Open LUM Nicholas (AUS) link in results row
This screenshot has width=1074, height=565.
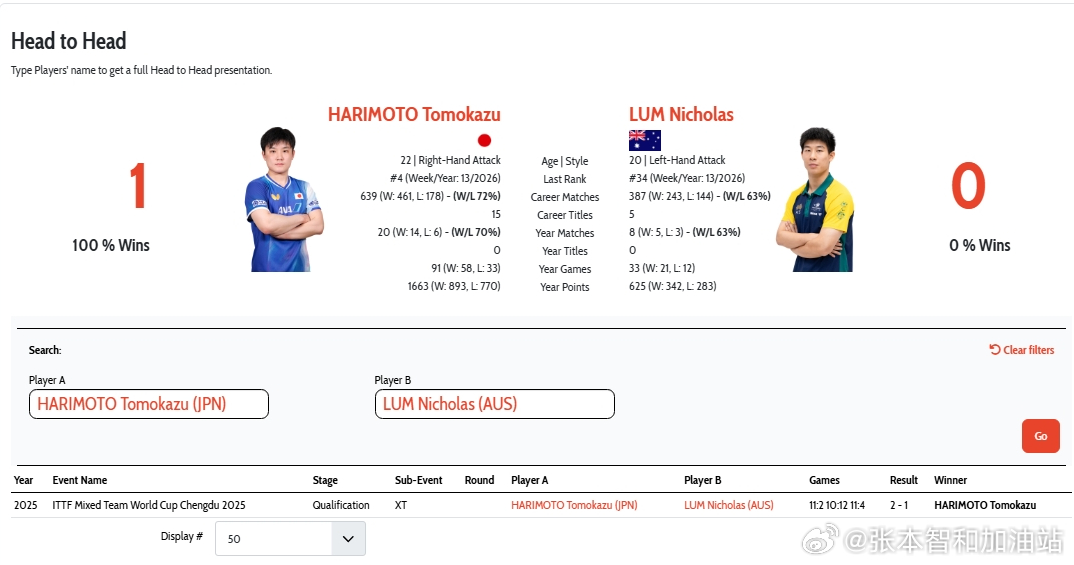729,505
